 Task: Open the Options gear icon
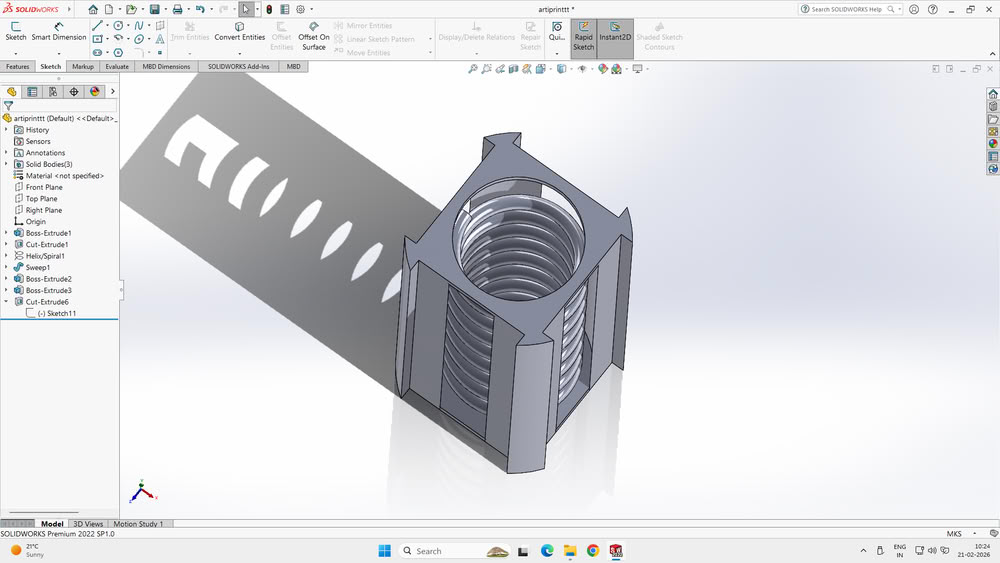click(x=300, y=10)
